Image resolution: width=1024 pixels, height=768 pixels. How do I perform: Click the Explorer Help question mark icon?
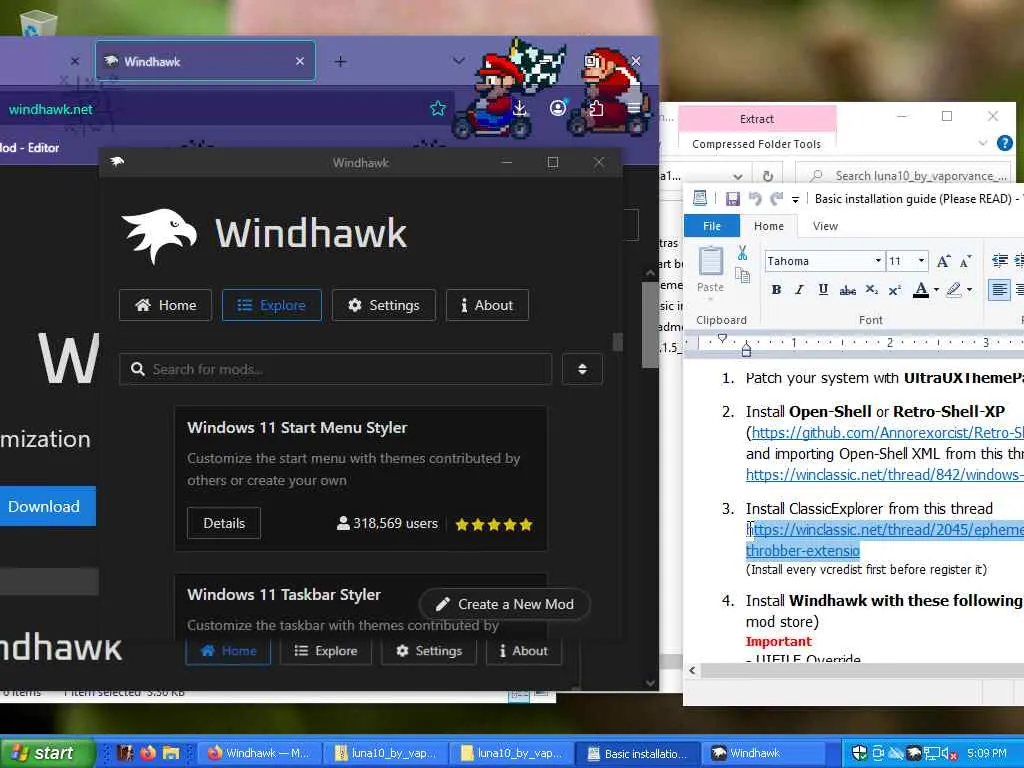coord(1004,143)
